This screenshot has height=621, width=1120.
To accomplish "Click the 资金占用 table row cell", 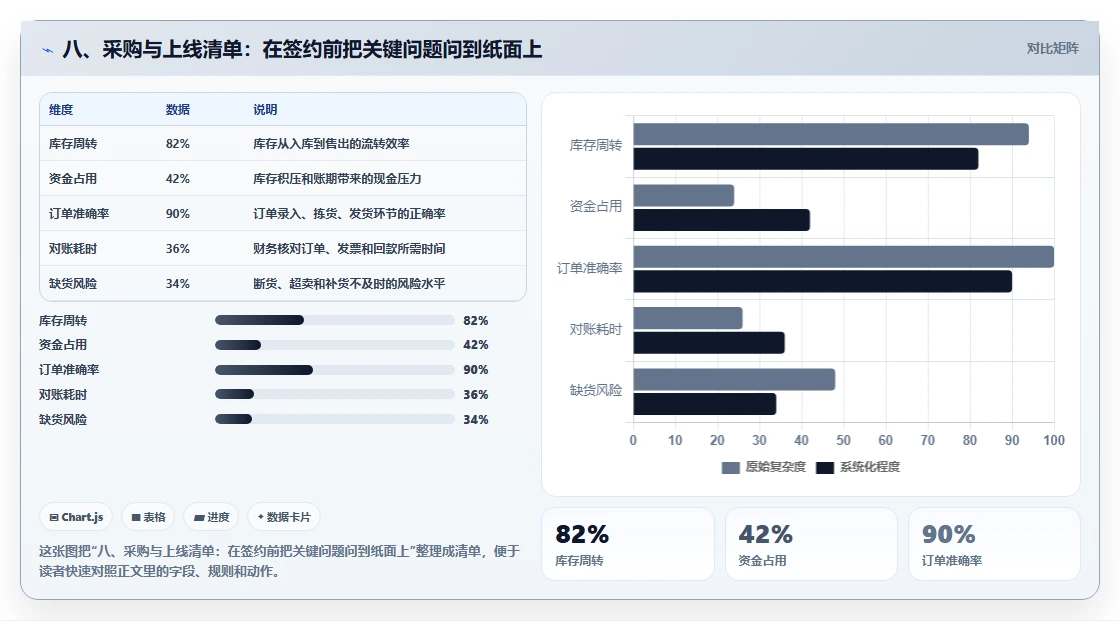I will (73, 179).
